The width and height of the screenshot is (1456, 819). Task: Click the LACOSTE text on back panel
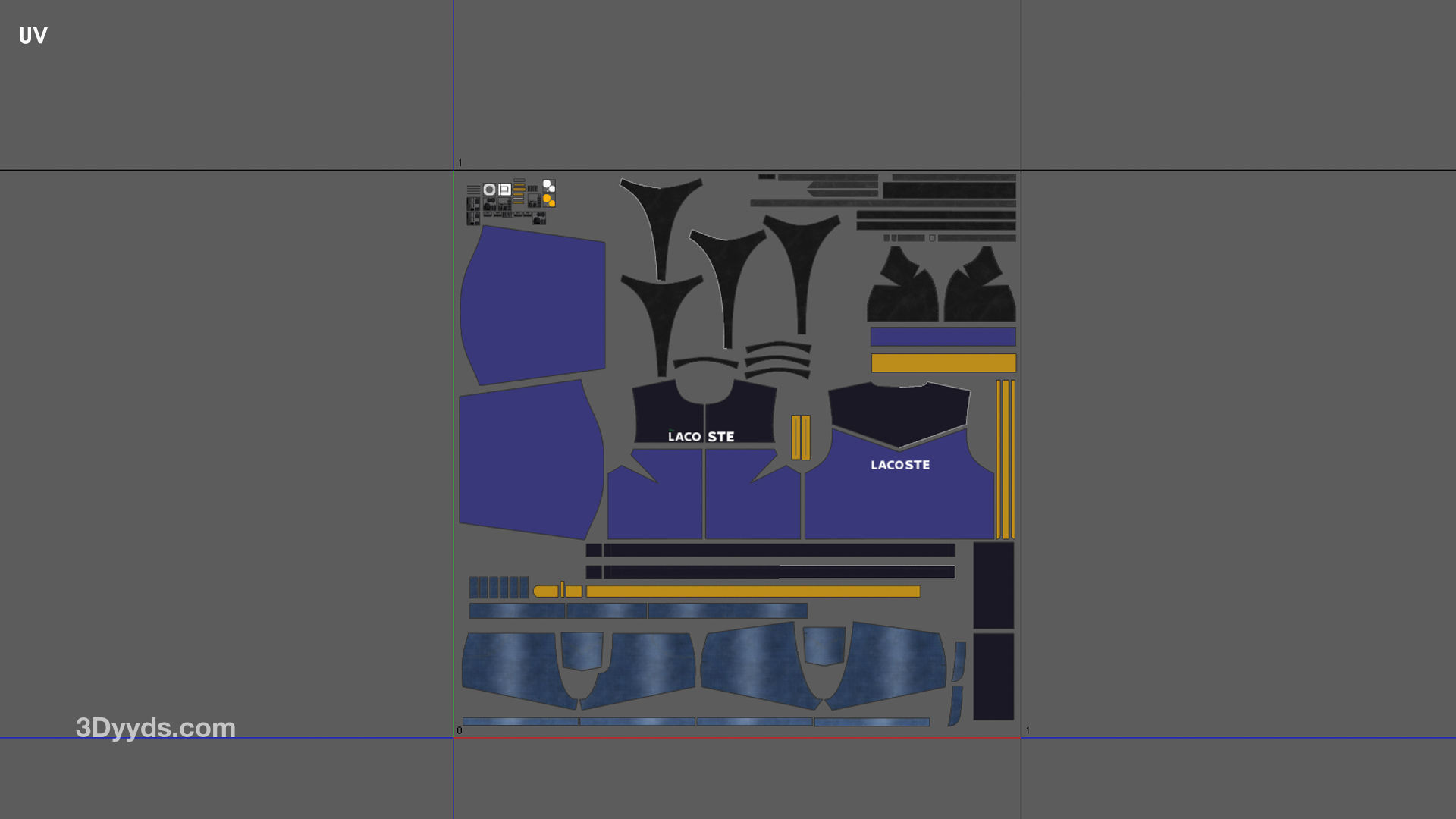tap(900, 465)
